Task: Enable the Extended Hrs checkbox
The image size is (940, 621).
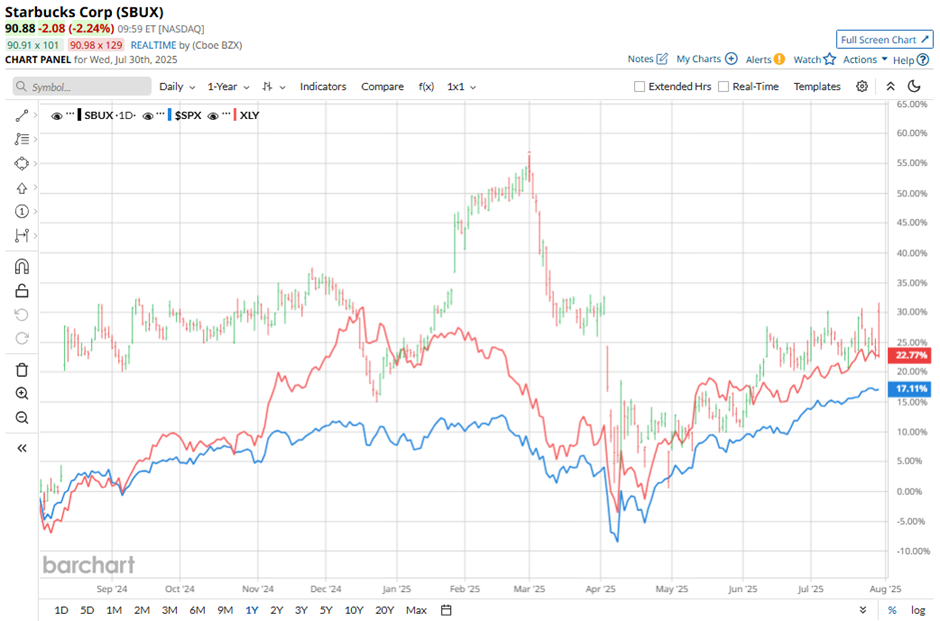Action: (640, 86)
